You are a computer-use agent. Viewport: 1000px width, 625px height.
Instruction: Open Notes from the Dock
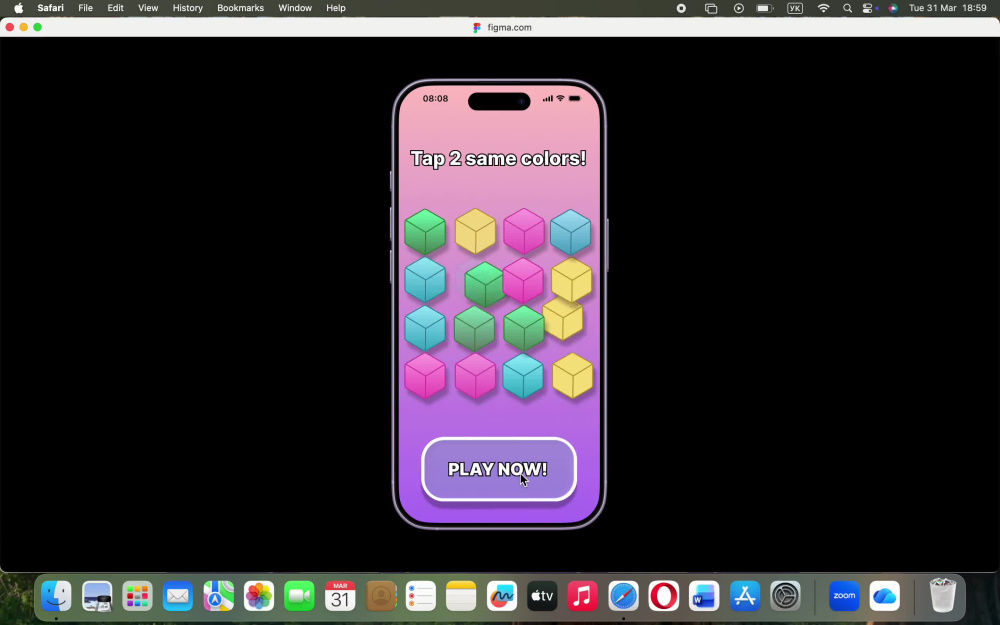[461, 596]
